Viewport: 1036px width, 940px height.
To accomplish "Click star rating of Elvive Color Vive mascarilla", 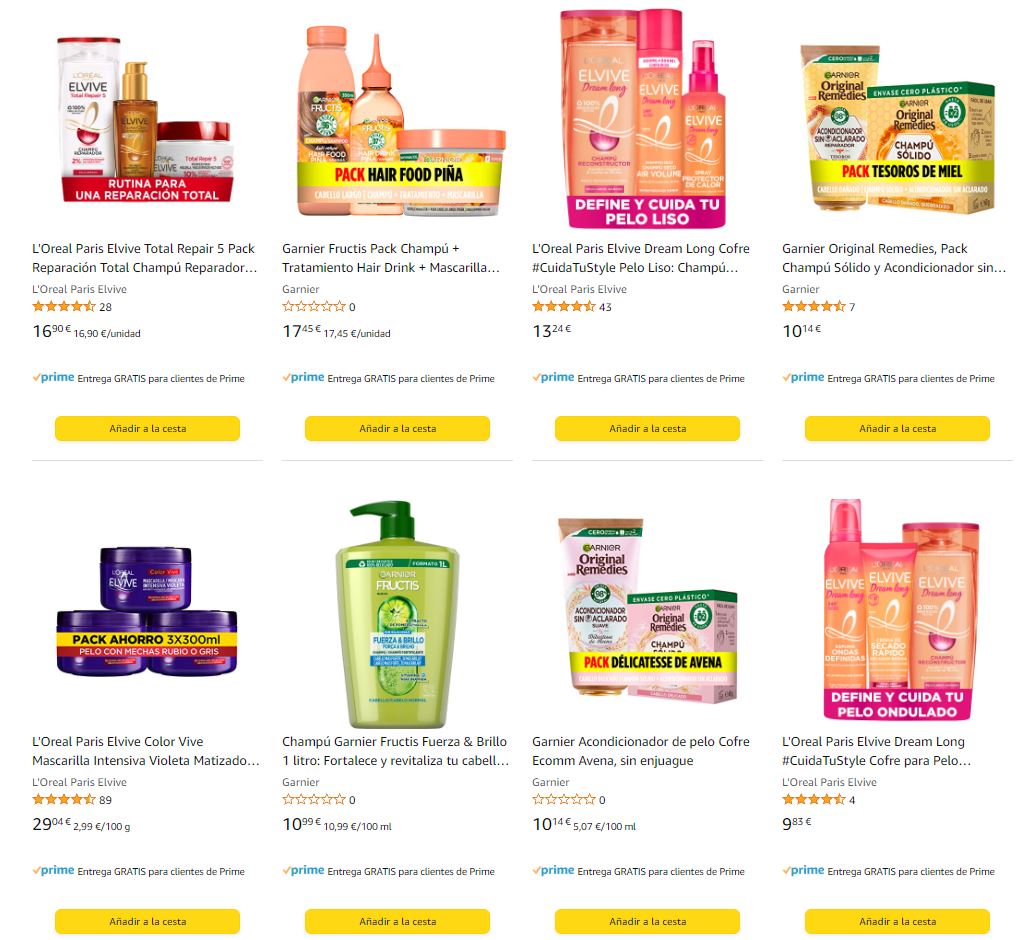I will (x=64, y=799).
